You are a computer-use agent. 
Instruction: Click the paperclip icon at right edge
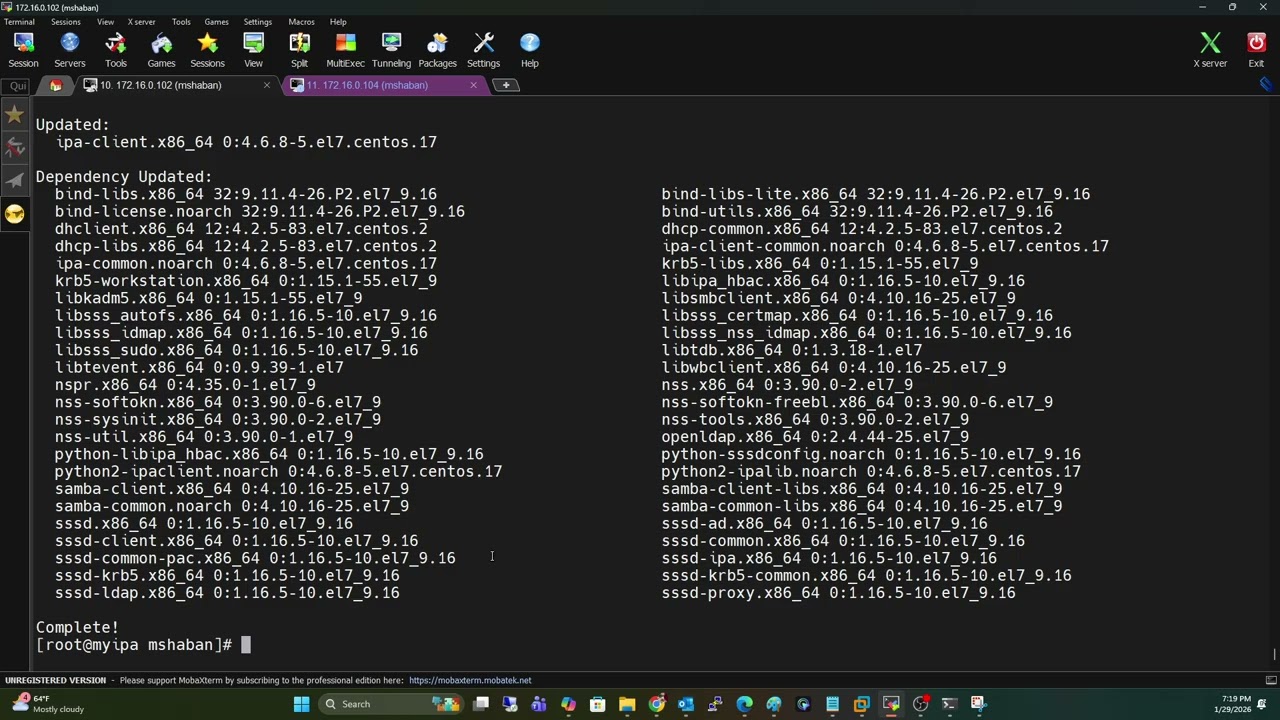1265,85
